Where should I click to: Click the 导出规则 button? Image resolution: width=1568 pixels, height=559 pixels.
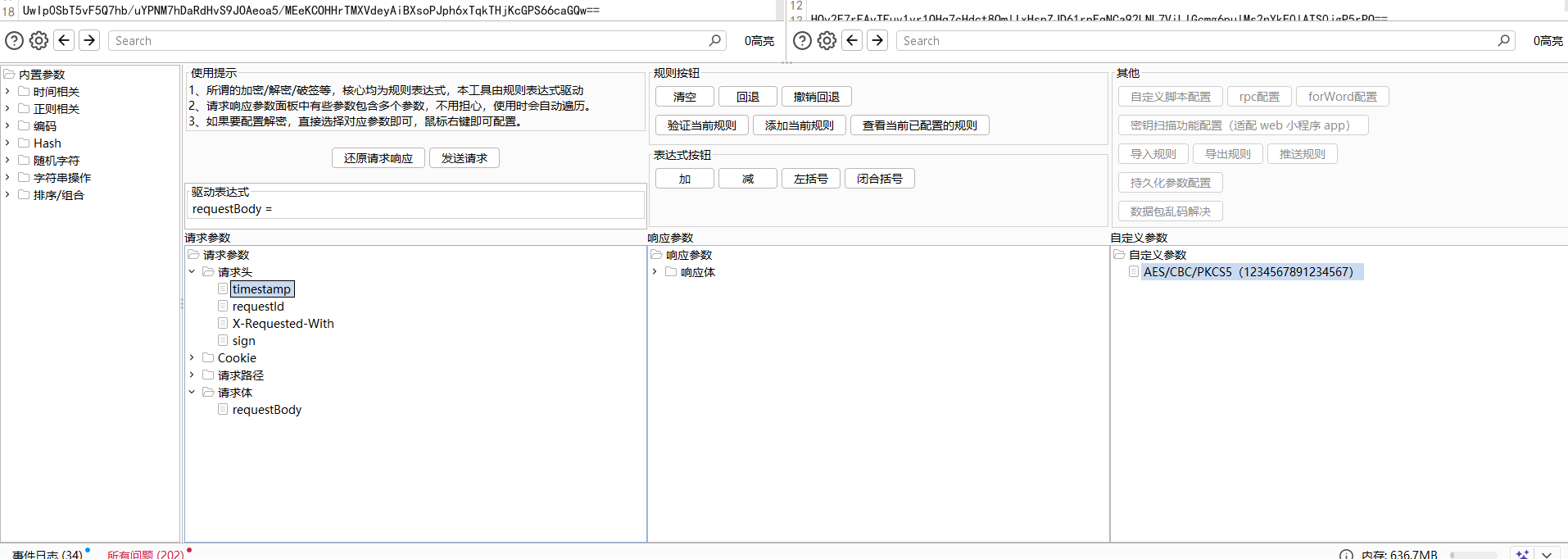coord(1228,154)
